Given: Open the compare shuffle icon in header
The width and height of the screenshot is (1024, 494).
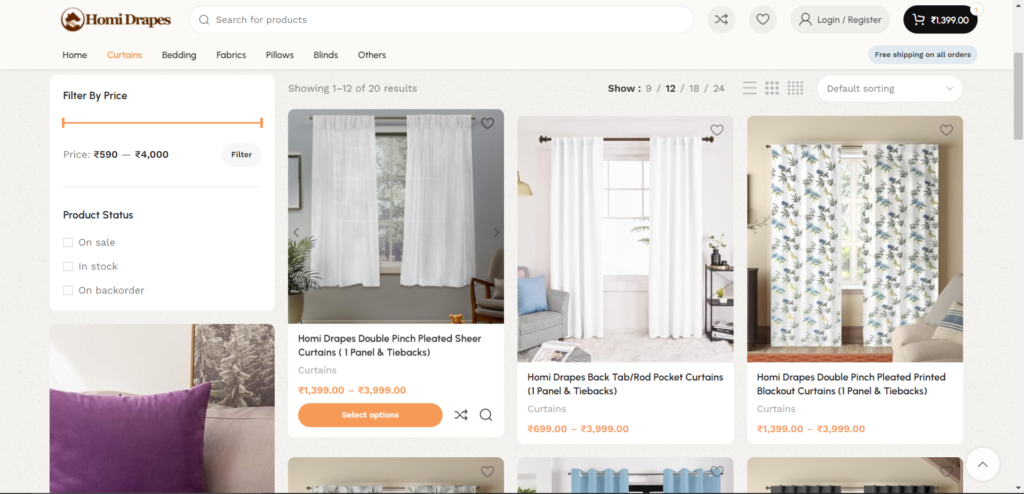Looking at the screenshot, I should coord(721,20).
